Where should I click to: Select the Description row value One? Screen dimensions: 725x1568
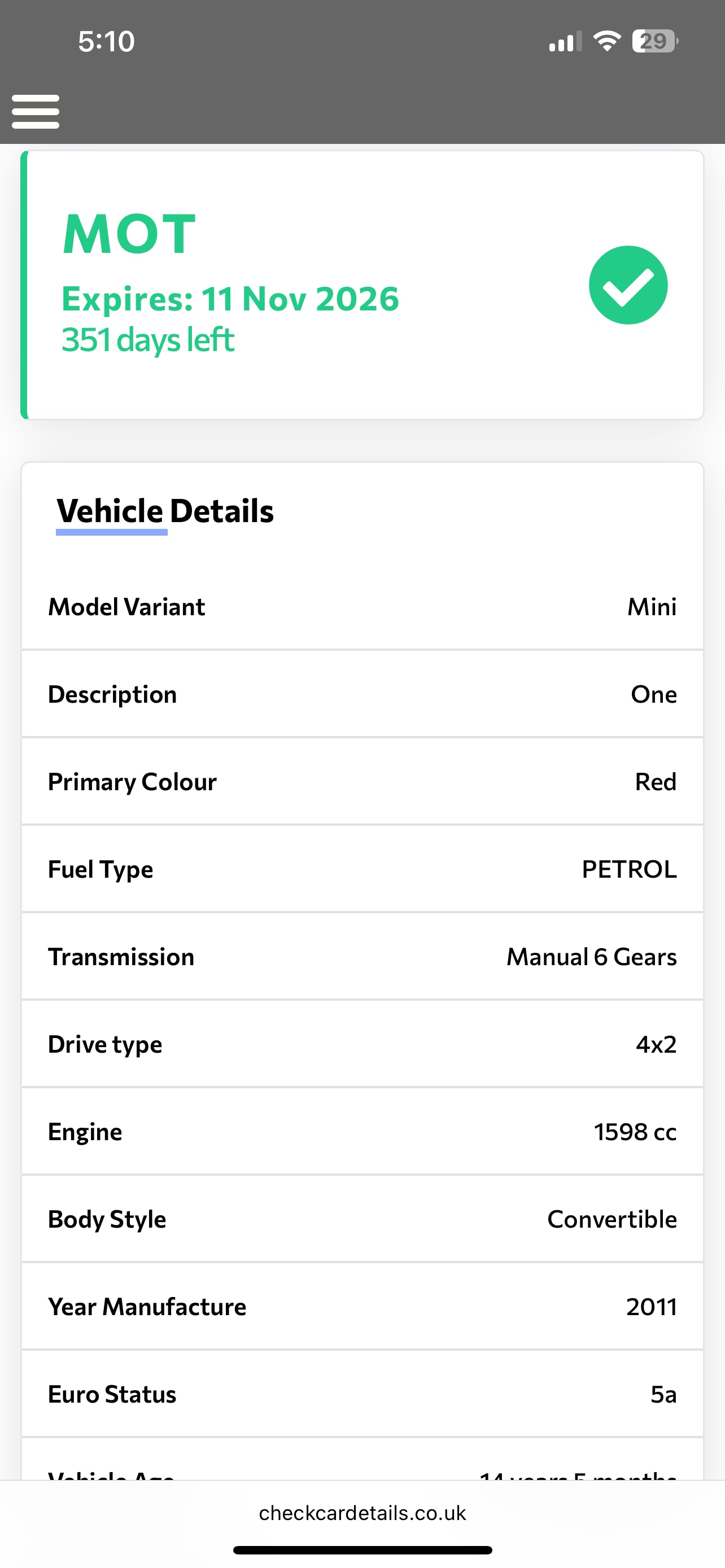[x=653, y=694]
